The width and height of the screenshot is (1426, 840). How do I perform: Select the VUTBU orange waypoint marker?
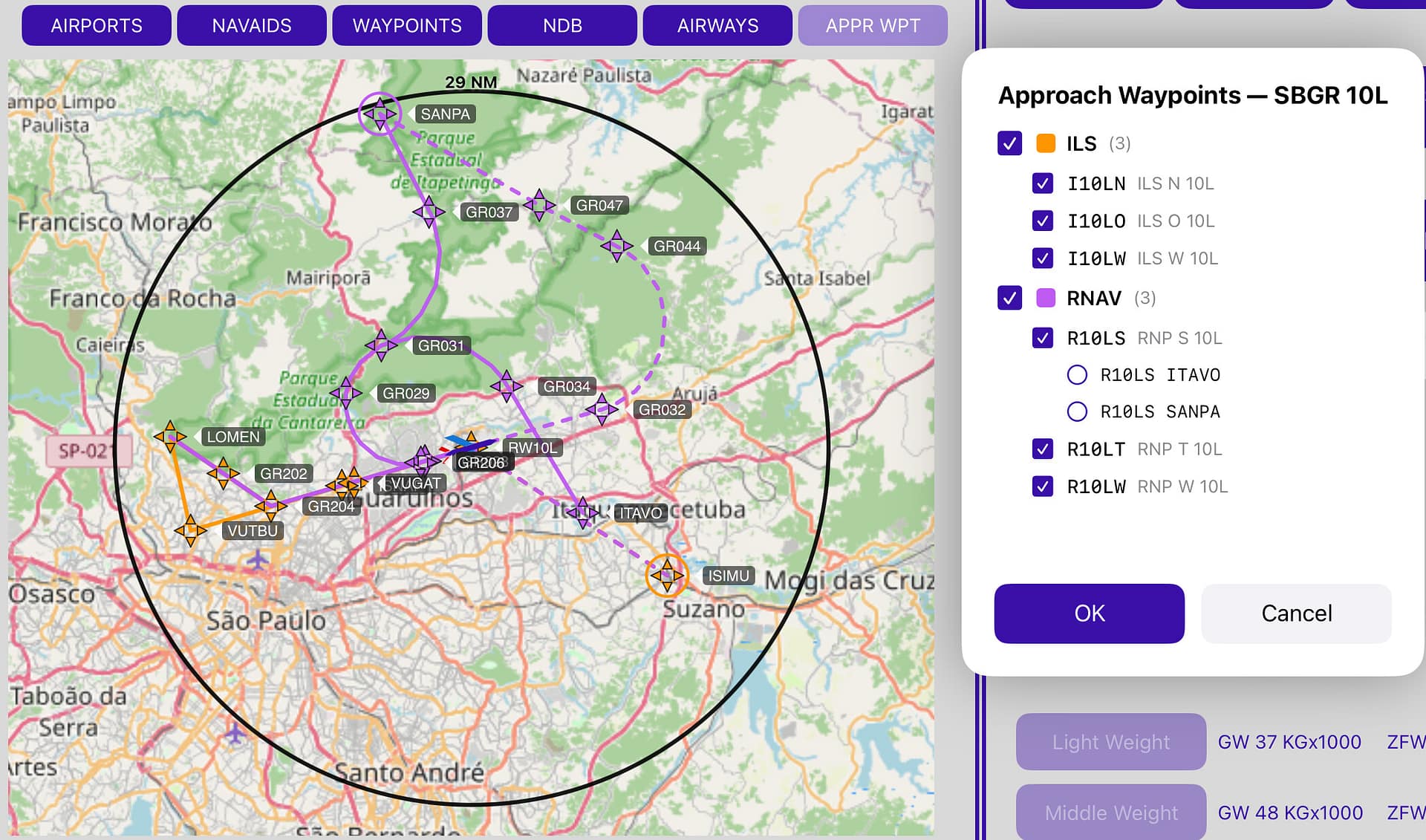tap(190, 530)
